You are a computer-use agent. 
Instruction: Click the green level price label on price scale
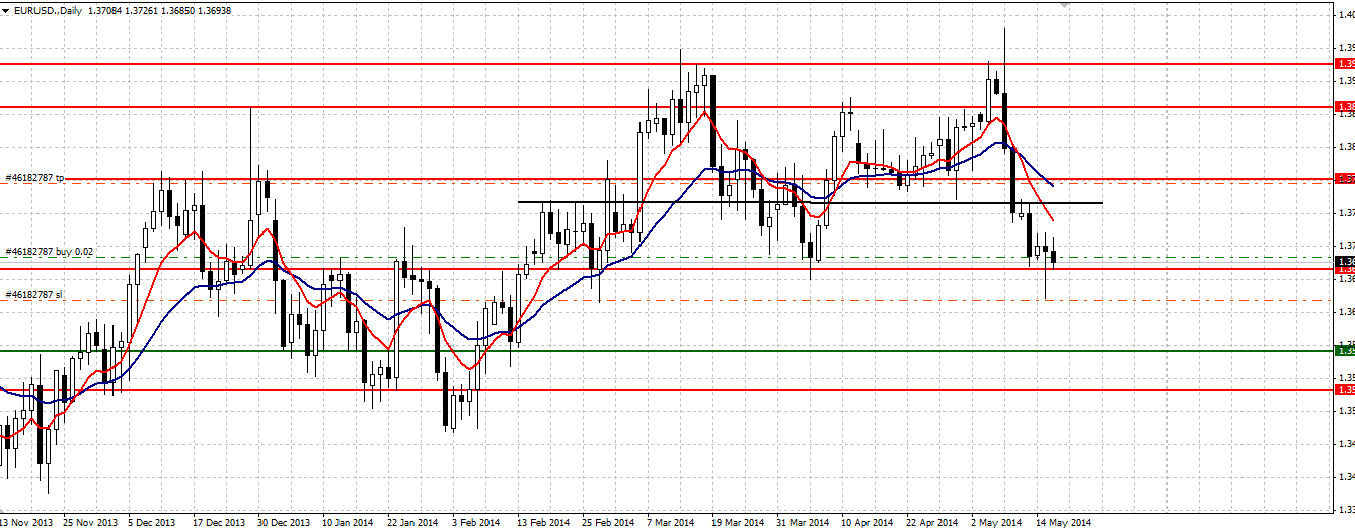[1345, 349]
